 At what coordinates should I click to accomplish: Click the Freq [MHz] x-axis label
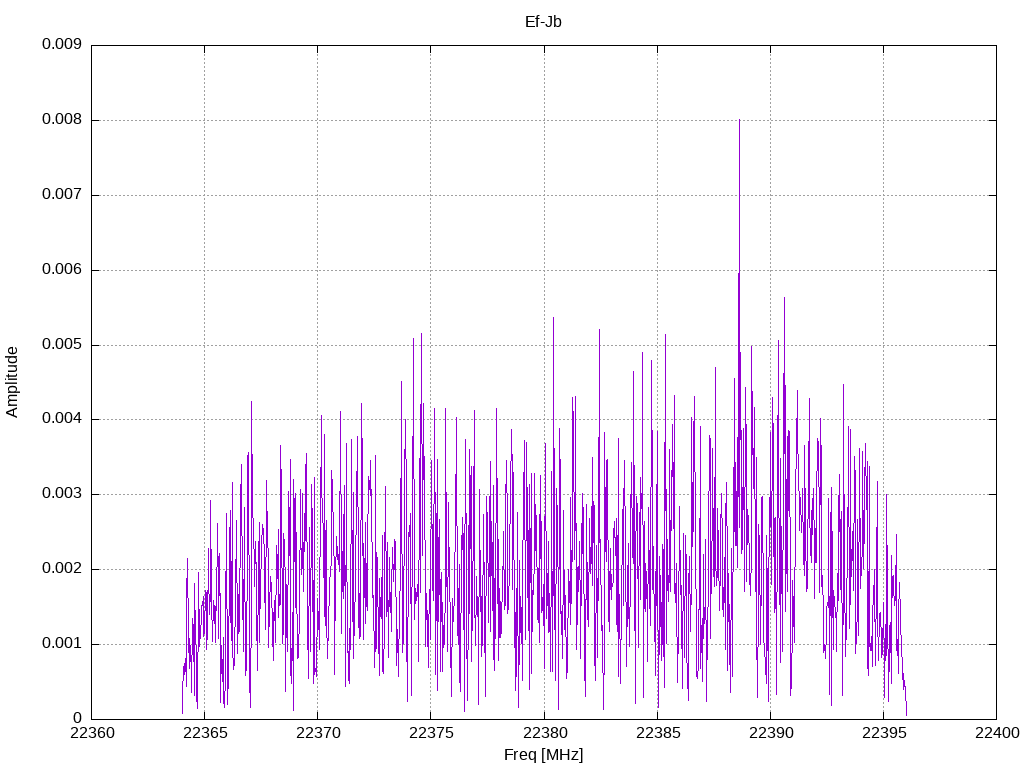(x=543, y=755)
